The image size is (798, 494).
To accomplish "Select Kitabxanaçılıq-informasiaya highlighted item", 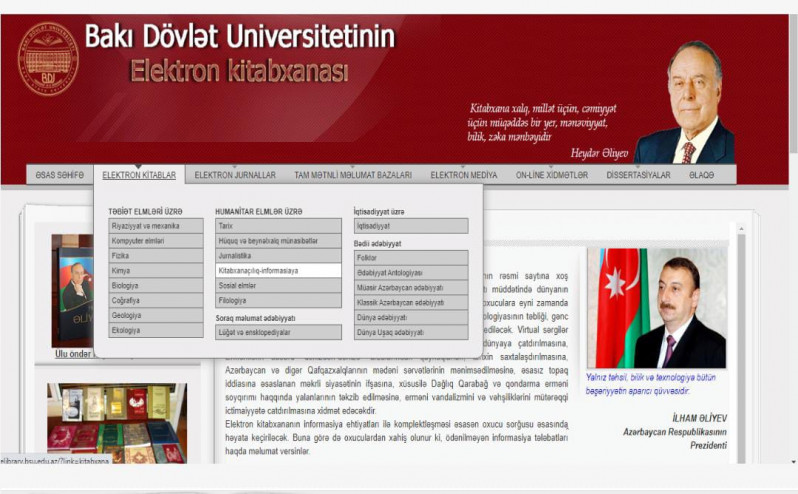I will [x=278, y=271].
